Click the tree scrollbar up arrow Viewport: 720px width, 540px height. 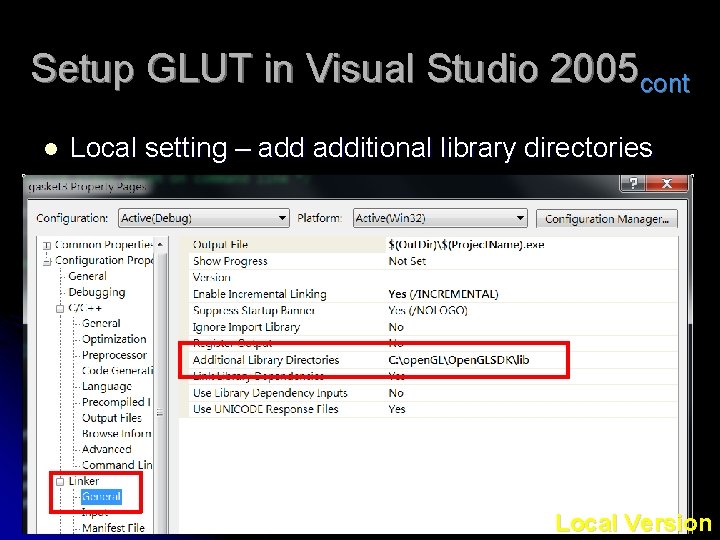(160, 245)
